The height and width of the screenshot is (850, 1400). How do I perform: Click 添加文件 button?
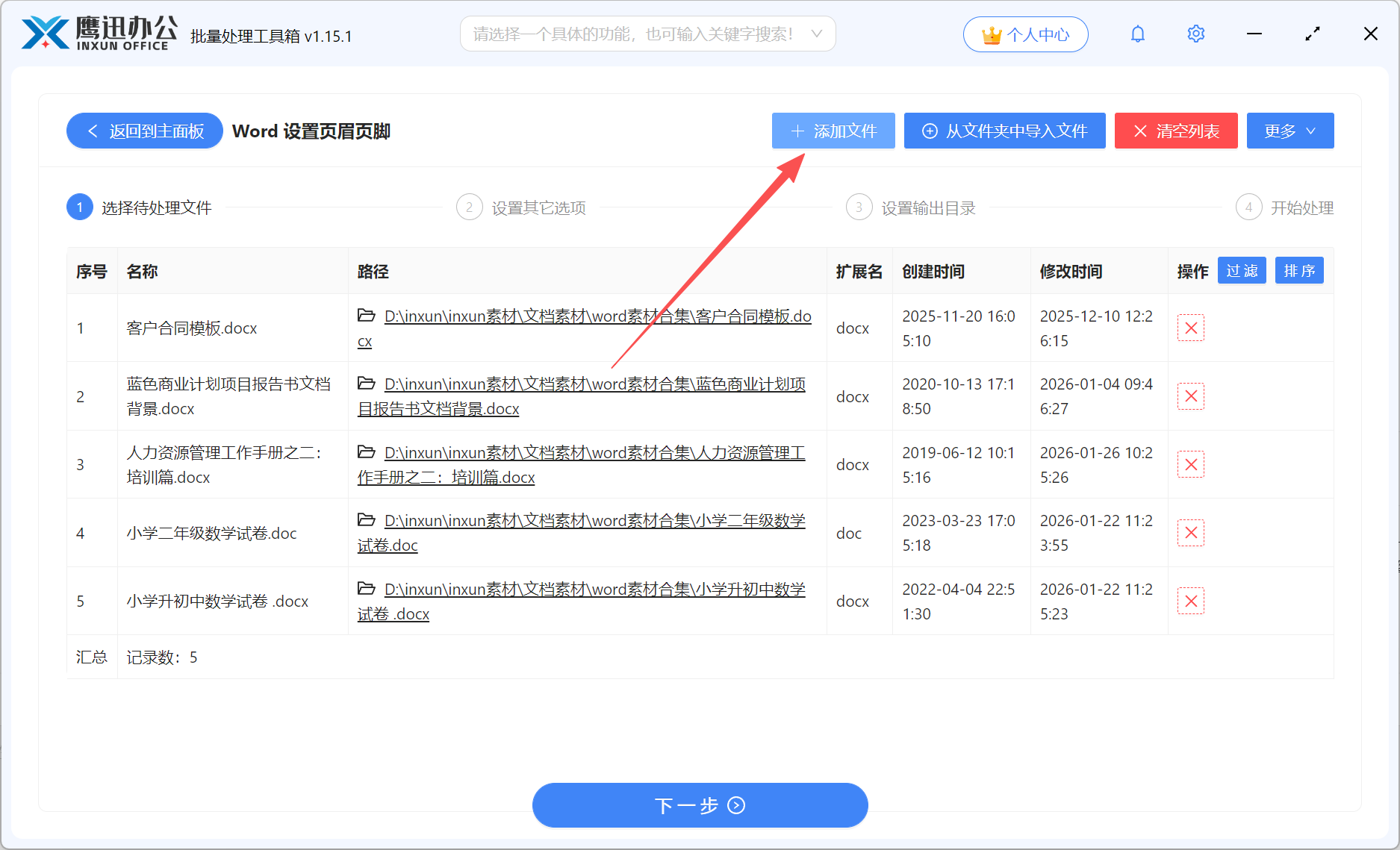point(833,131)
